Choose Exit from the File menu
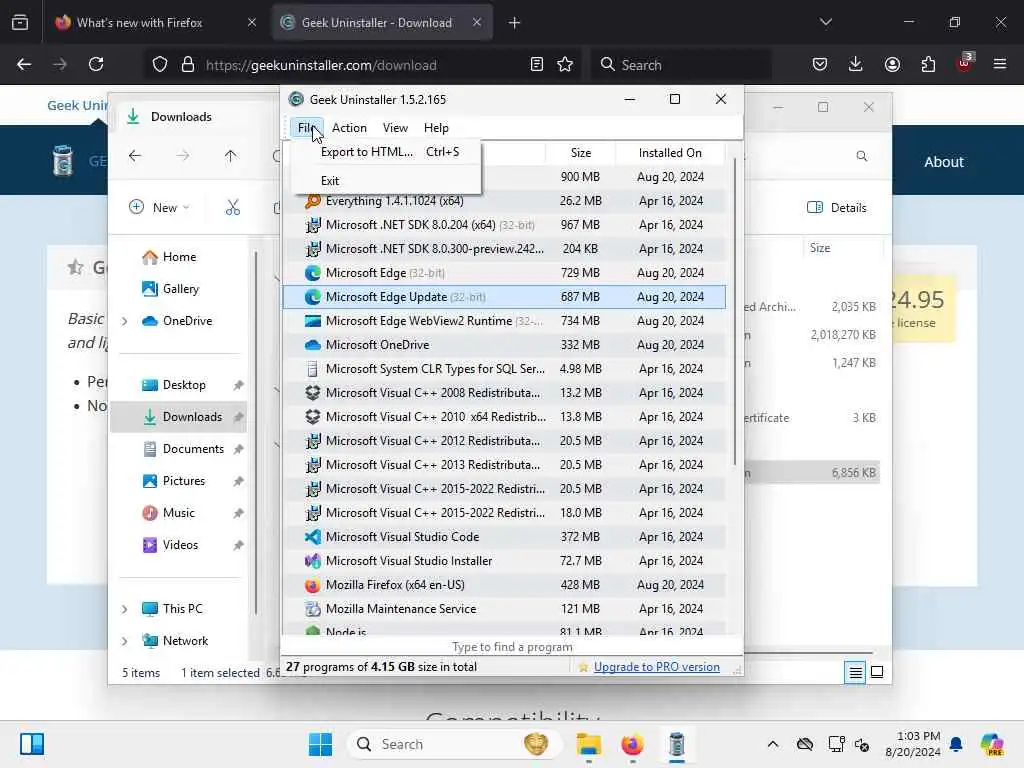Viewport: 1024px width, 768px height. [x=330, y=181]
